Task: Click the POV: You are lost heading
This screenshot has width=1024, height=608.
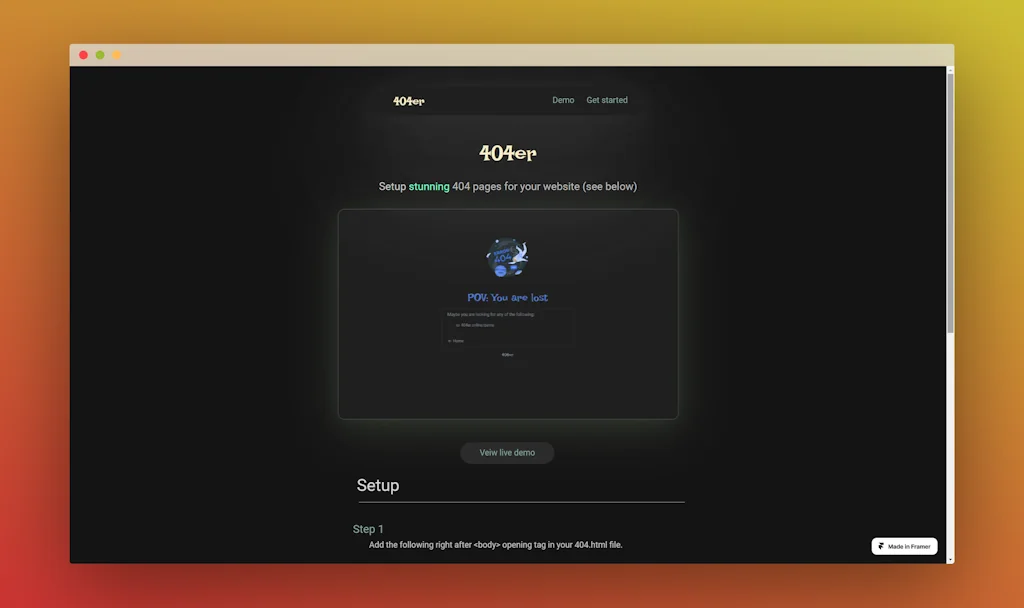Action: point(508,297)
